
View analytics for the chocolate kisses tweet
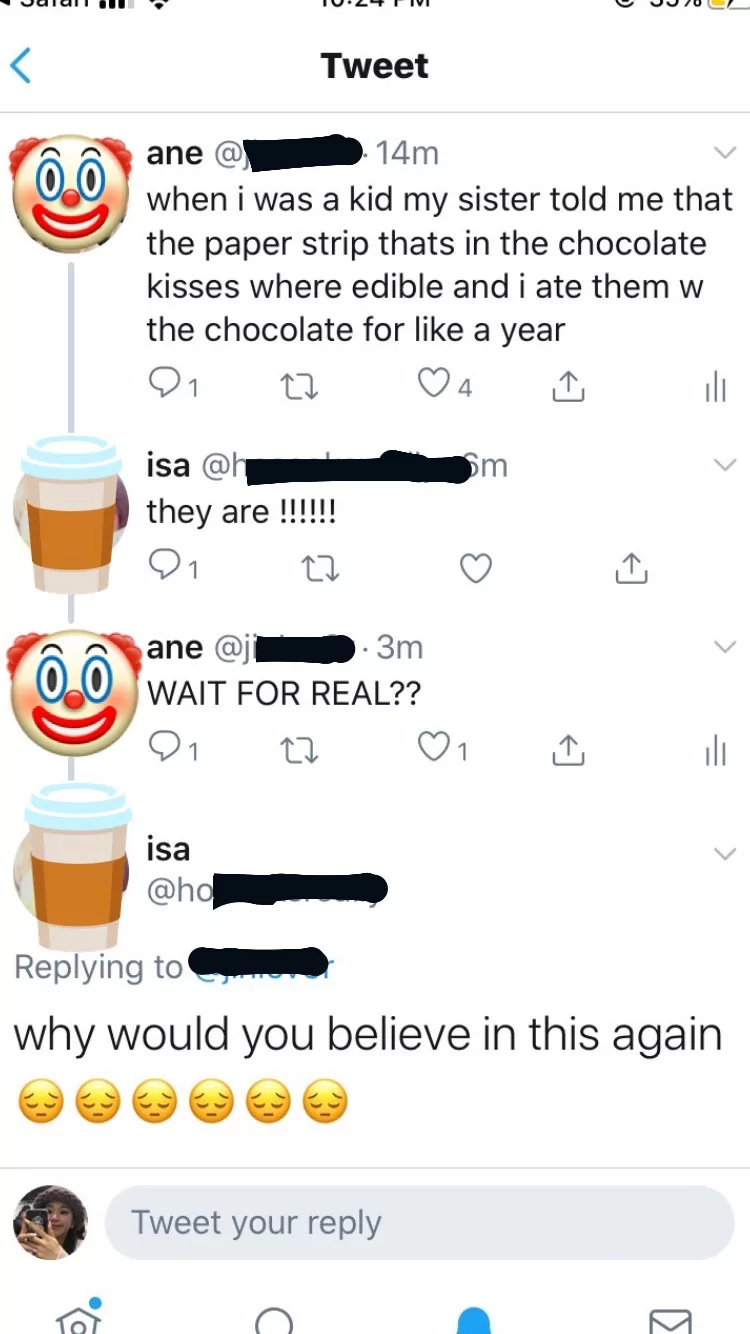click(x=714, y=386)
